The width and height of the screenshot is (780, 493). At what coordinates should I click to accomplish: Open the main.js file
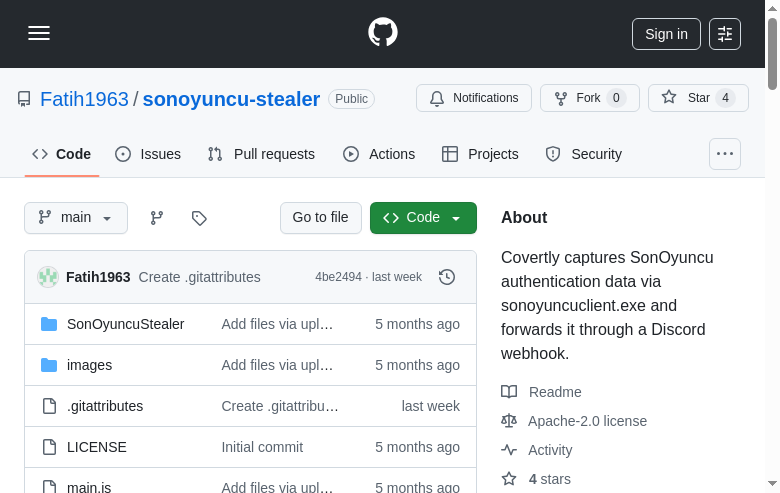click(89, 487)
